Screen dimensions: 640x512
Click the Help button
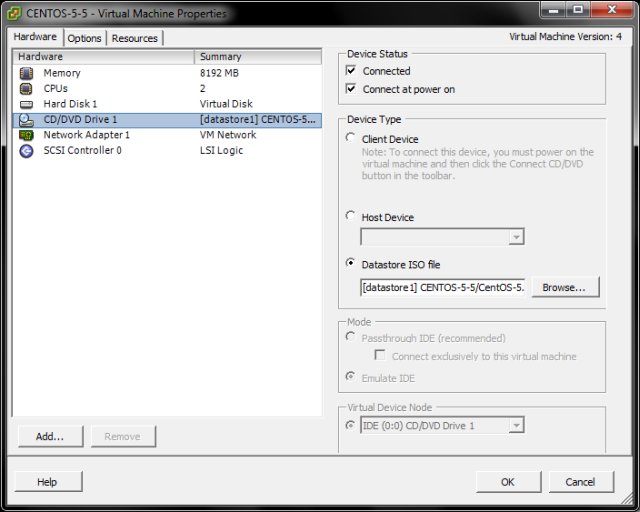pyautogui.click(x=48, y=482)
